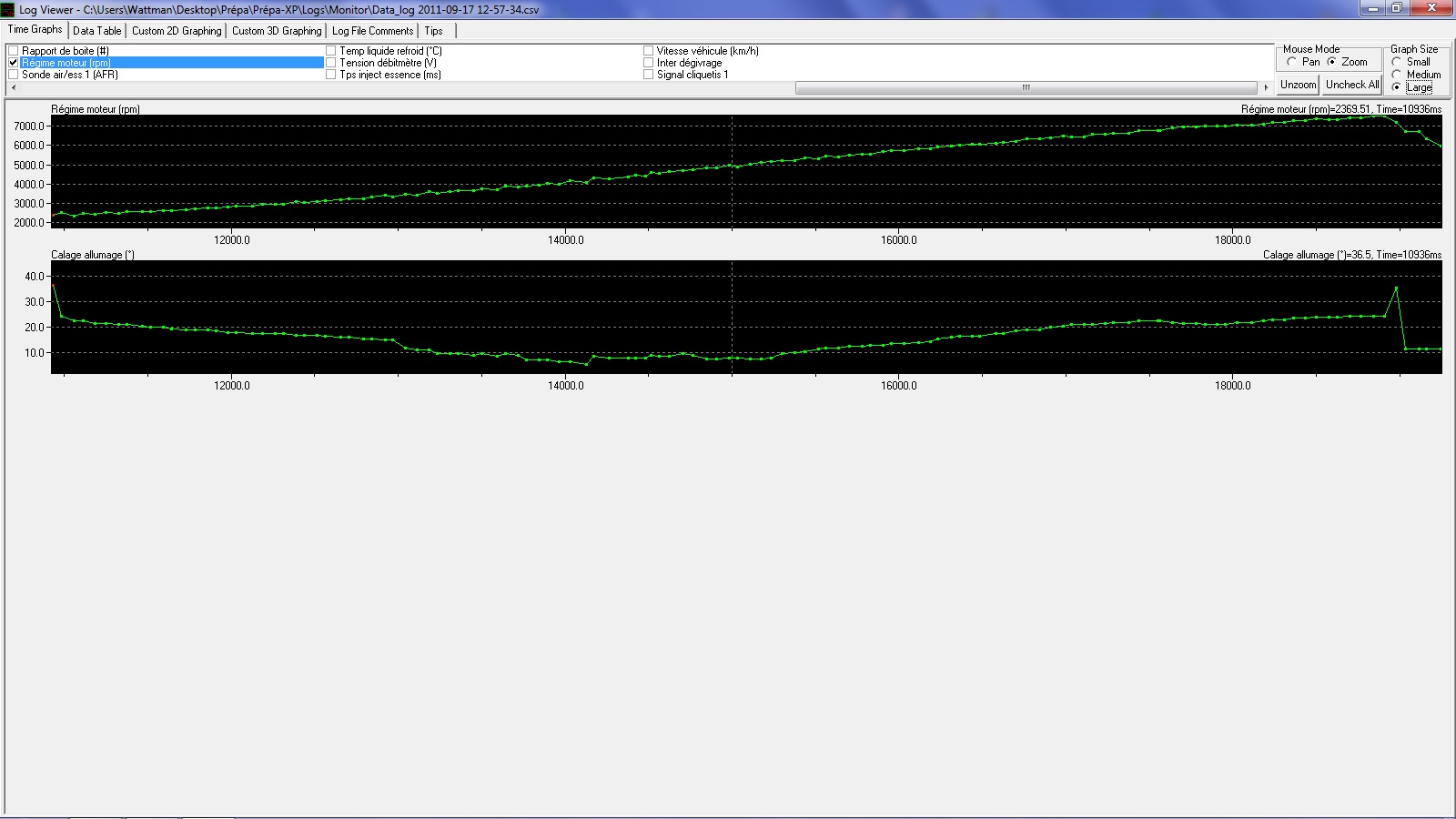The height and width of the screenshot is (819, 1456).
Task: Click the Régime moteur (rpm) graph title
Action: [96, 109]
